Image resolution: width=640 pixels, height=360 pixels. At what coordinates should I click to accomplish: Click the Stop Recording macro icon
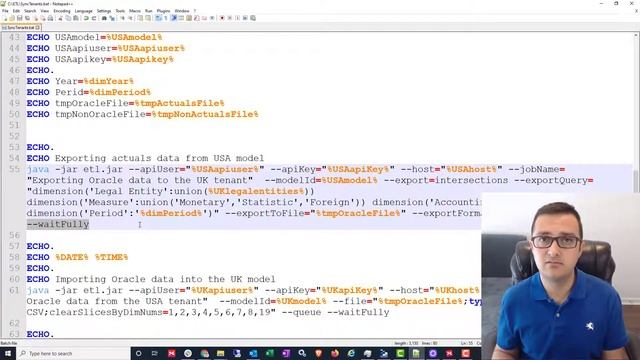229,18
